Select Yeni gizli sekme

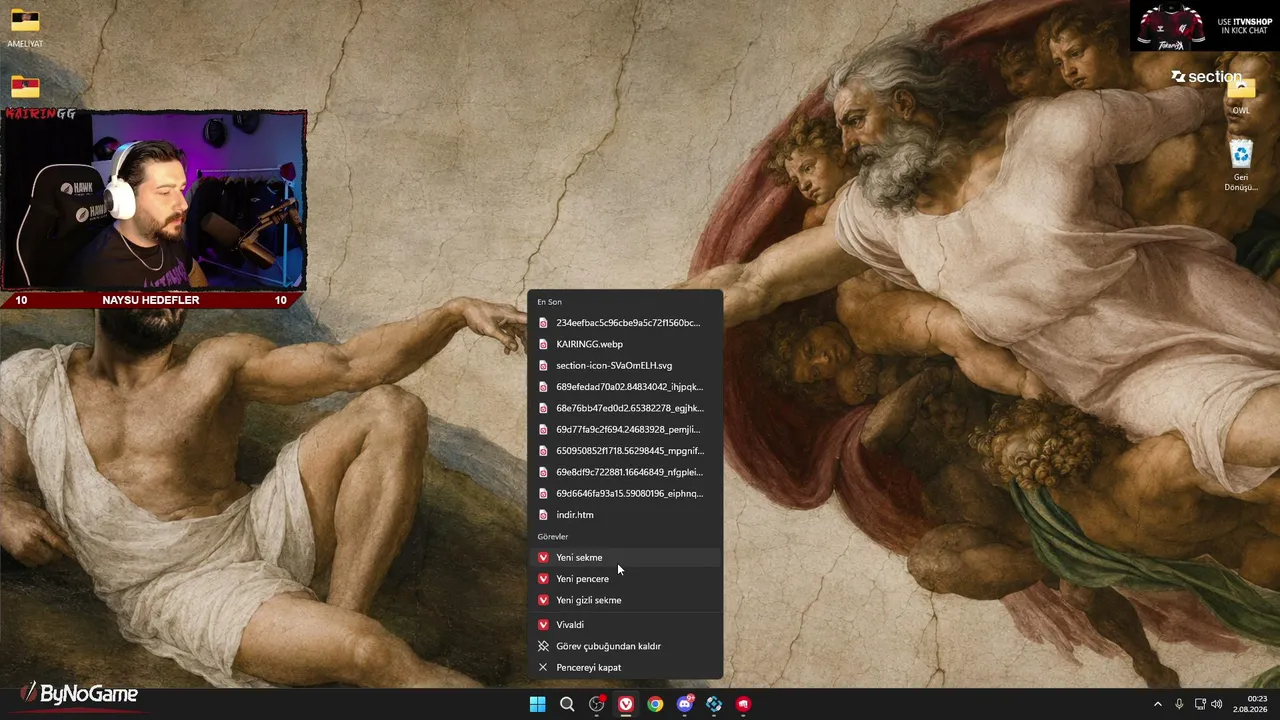pyautogui.click(x=625, y=600)
